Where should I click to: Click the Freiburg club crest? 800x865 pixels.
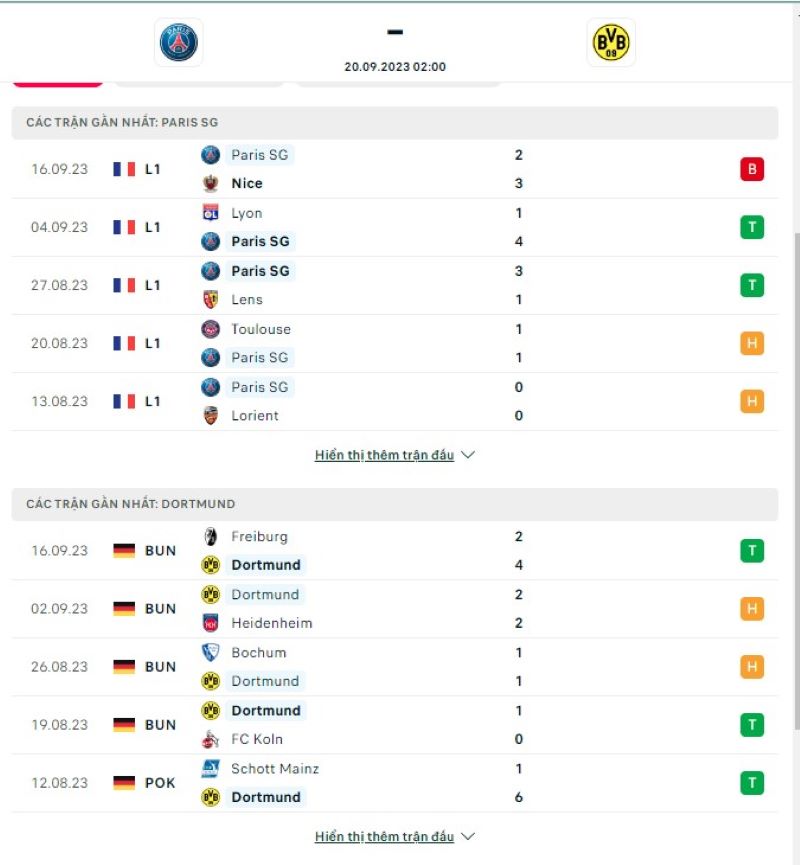(210, 536)
